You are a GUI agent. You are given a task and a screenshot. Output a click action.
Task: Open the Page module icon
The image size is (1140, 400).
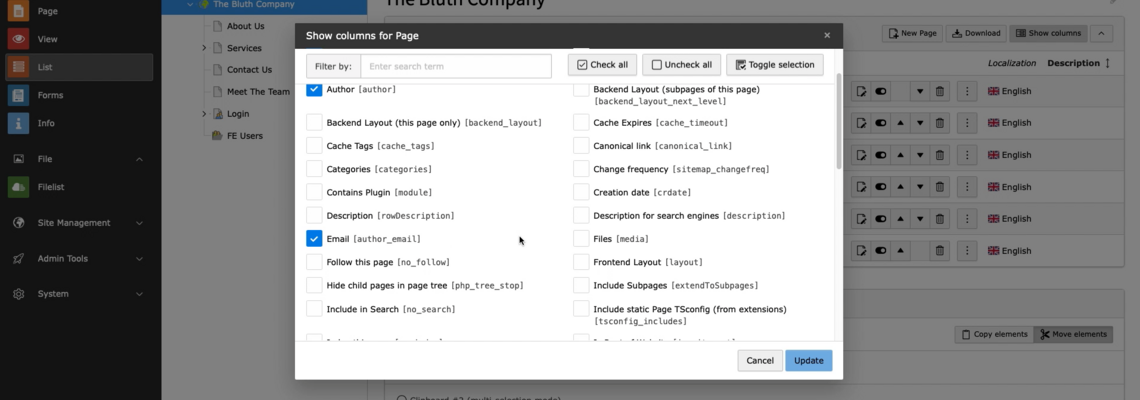coord(18,12)
